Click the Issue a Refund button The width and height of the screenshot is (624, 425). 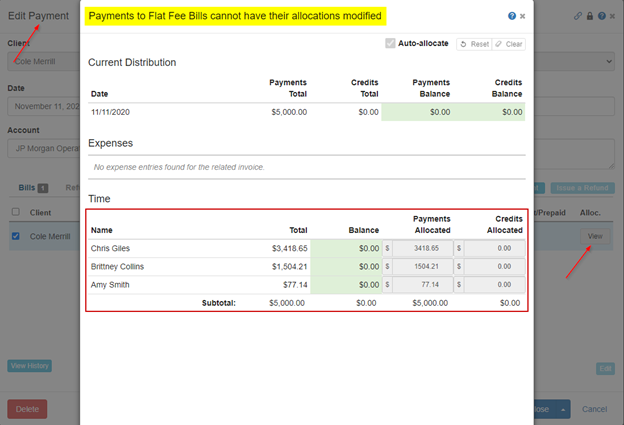tap(582, 188)
